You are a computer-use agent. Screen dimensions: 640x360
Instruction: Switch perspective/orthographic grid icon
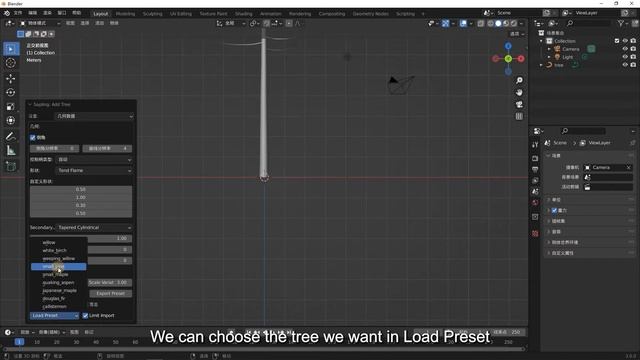[519, 117]
